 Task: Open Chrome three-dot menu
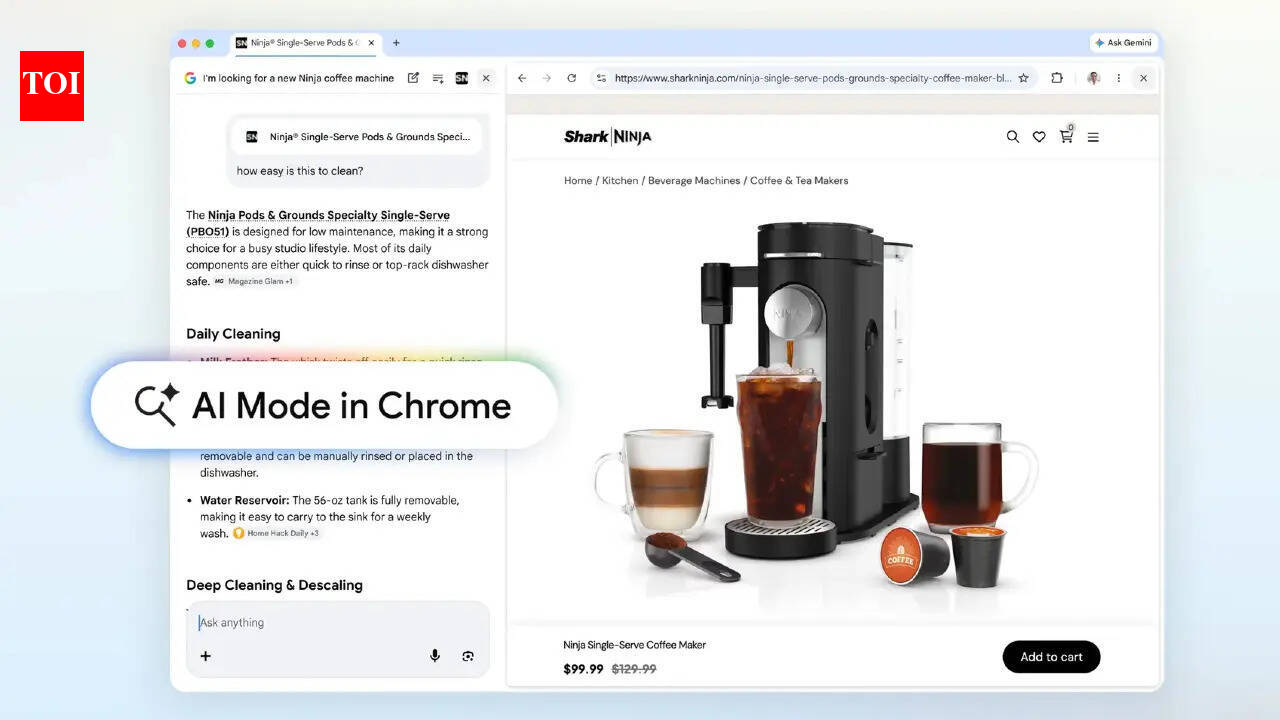click(1118, 78)
